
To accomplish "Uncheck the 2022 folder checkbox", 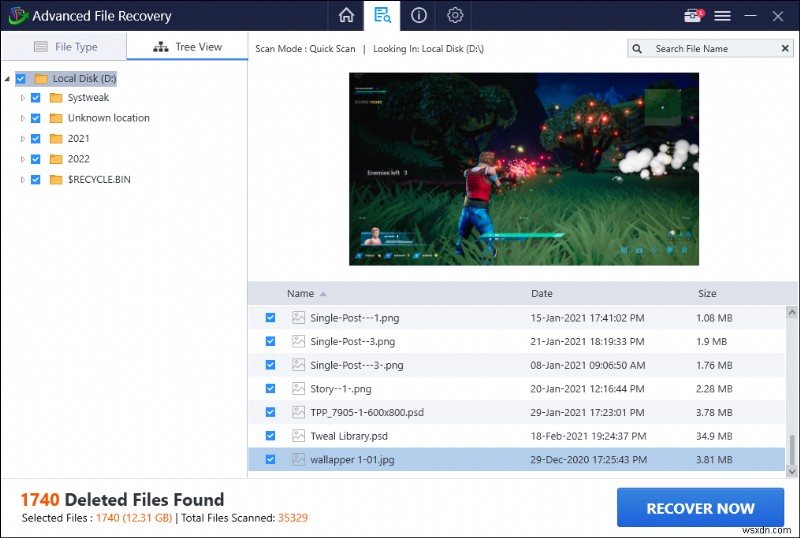I will point(36,159).
